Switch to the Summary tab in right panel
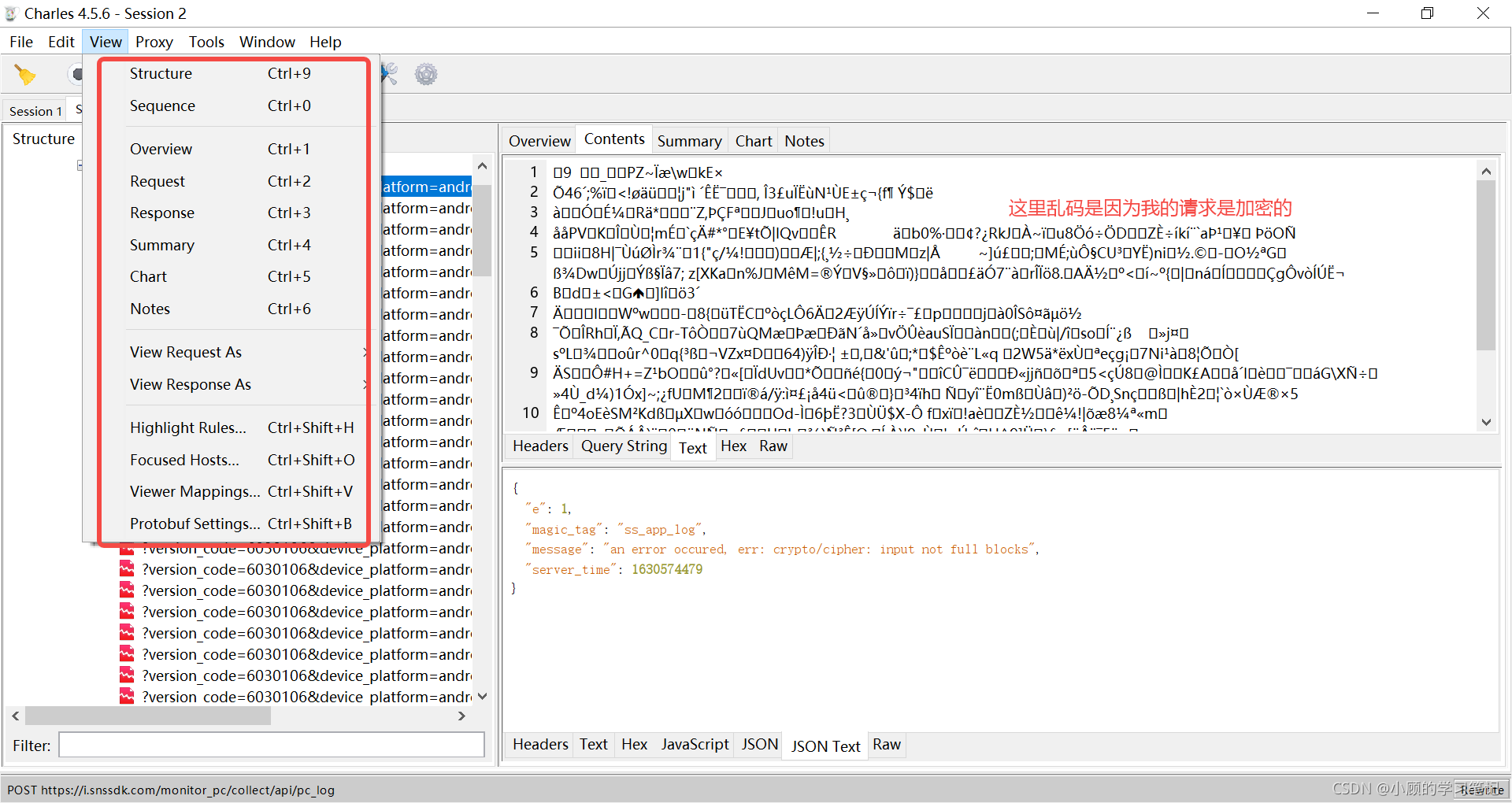The image size is (1512, 803). pyautogui.click(x=689, y=141)
